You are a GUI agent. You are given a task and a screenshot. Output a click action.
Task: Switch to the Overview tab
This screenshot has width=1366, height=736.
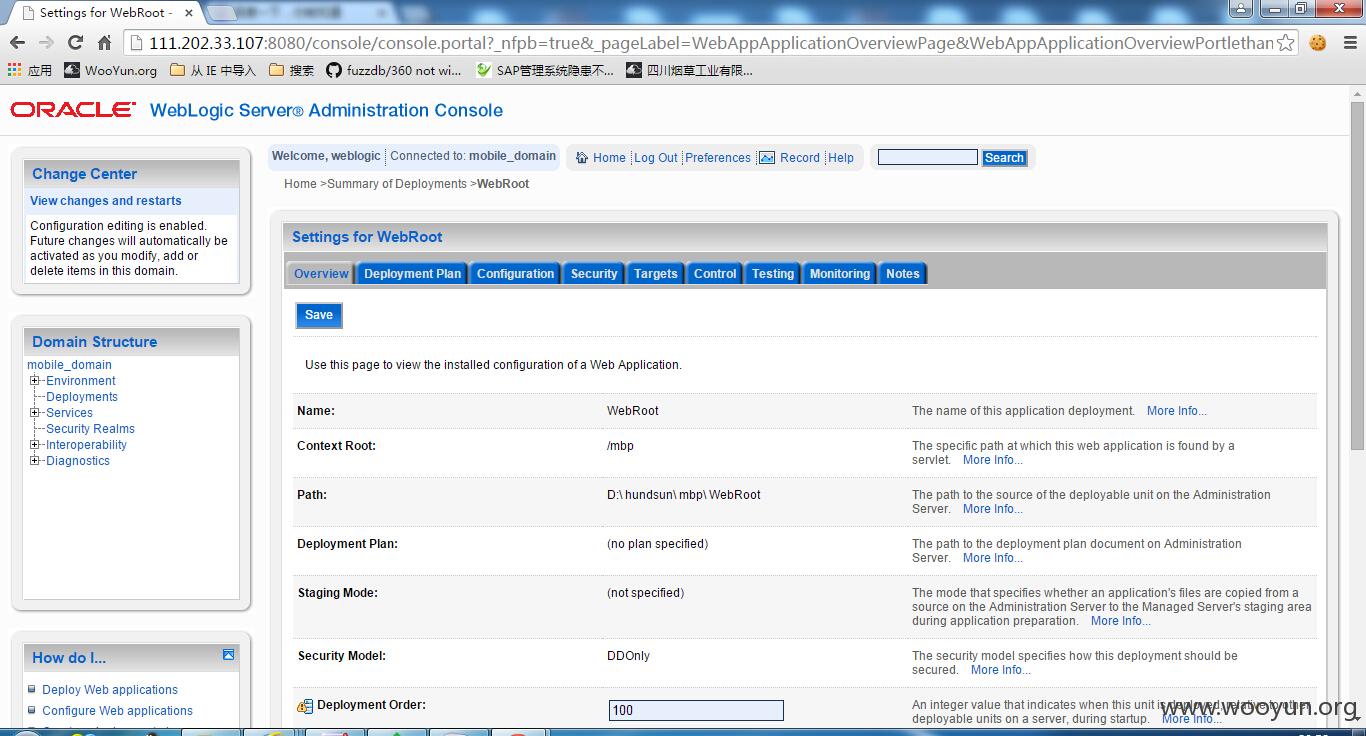click(321, 274)
